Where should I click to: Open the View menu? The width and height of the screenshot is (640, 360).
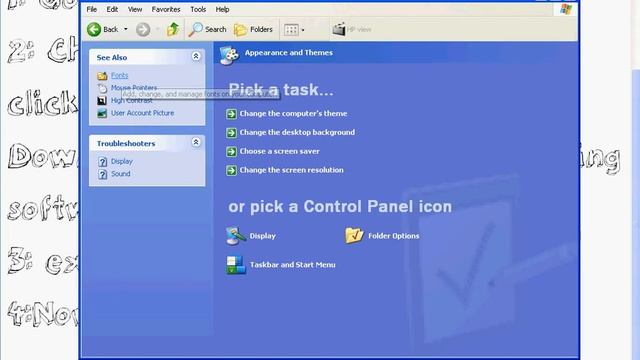[135, 9]
